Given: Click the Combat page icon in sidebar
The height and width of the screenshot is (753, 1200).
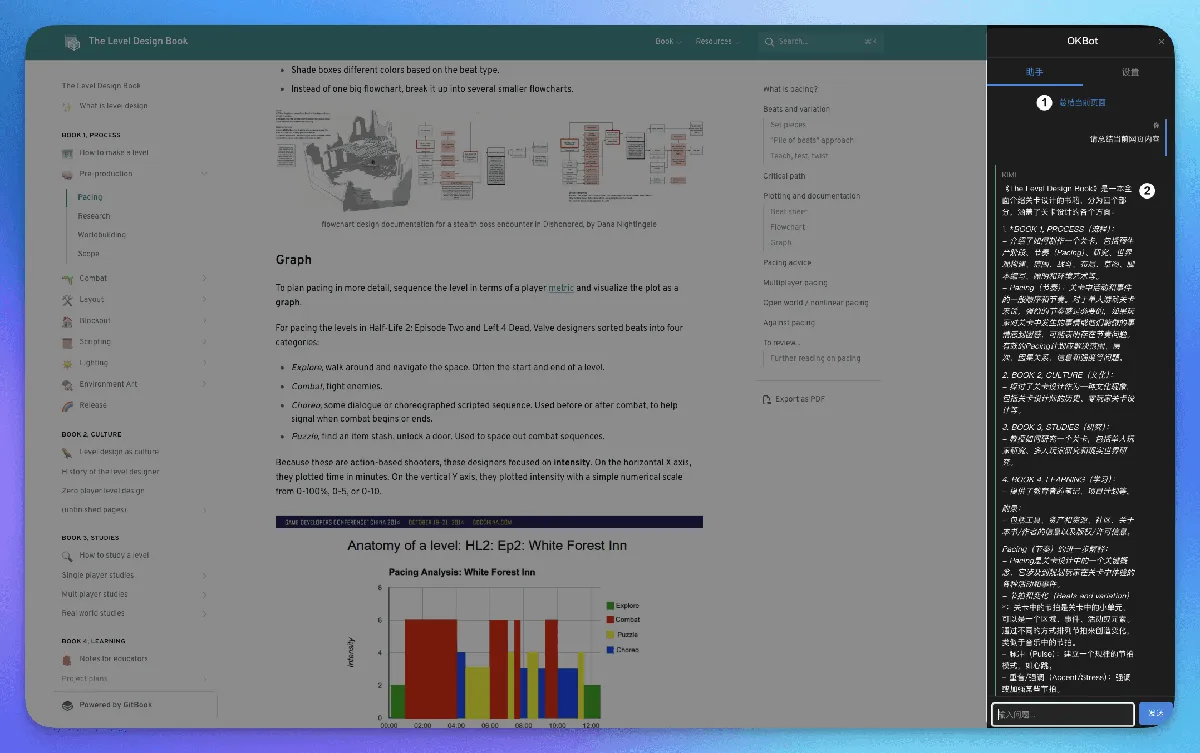Looking at the screenshot, I should pyautogui.click(x=67, y=278).
